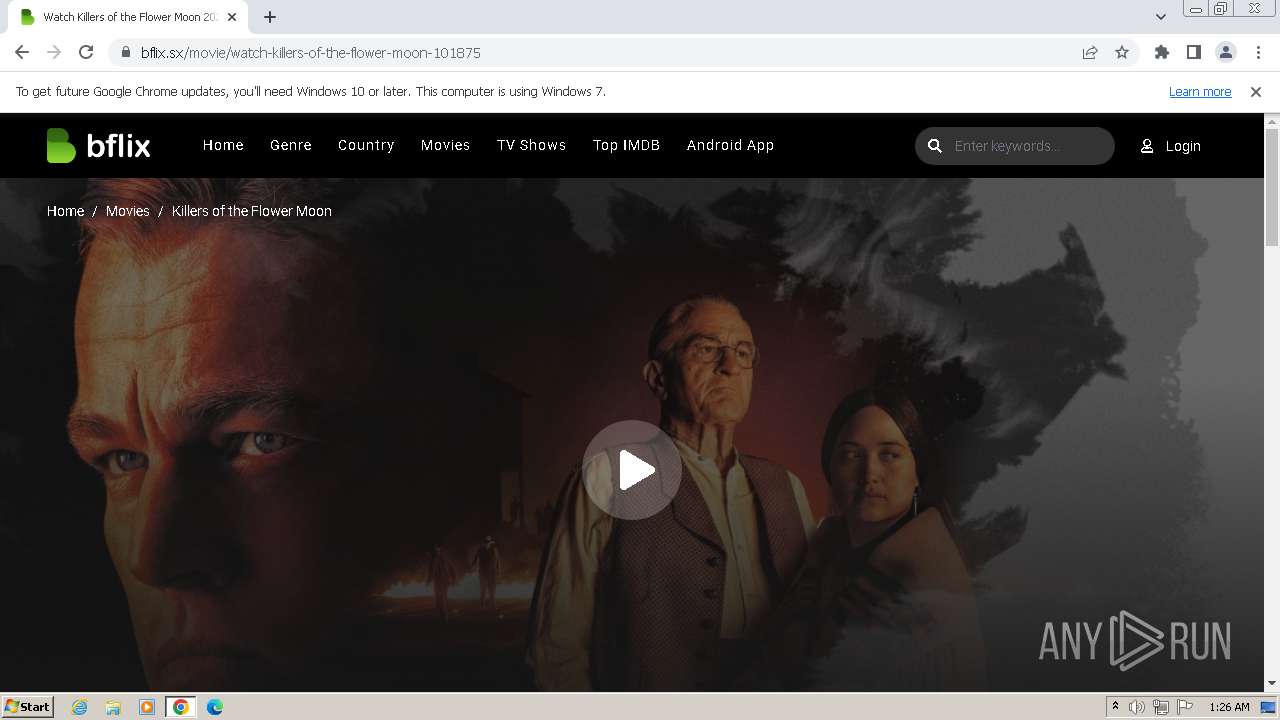The image size is (1280, 720).
Task: Open Windows Explorer folder from taskbar
Action: [113, 707]
